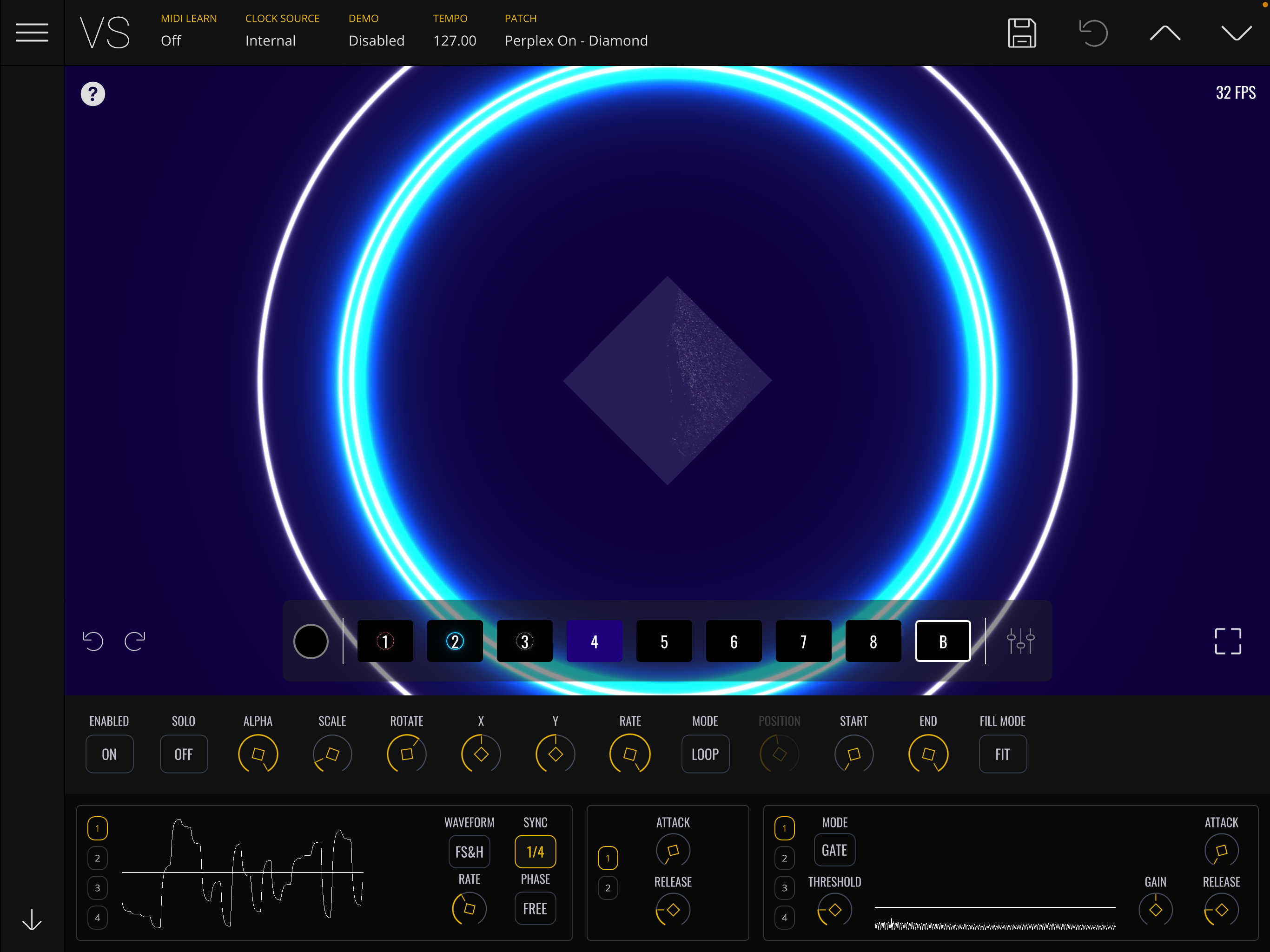Toggle the PHASE FREE button
Viewport: 1270px width, 952px height.
535,908
